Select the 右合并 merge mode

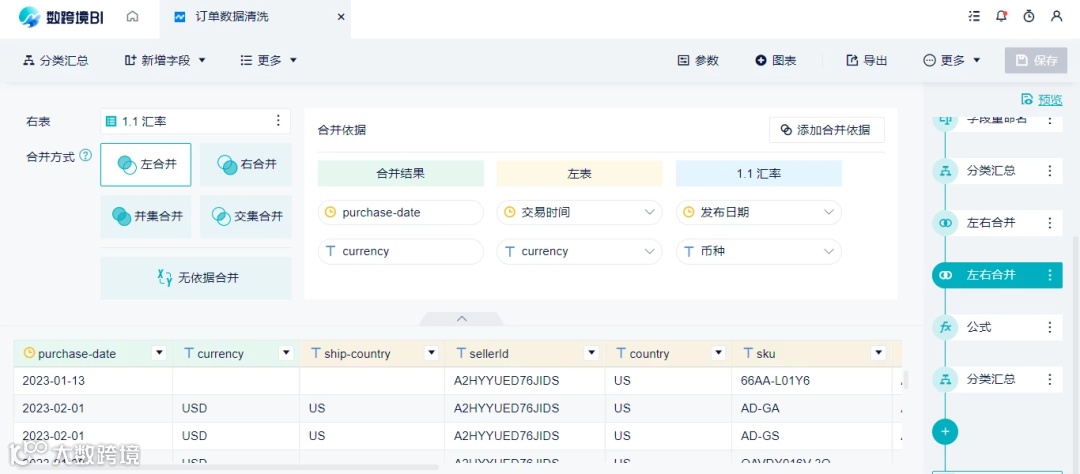click(x=246, y=165)
